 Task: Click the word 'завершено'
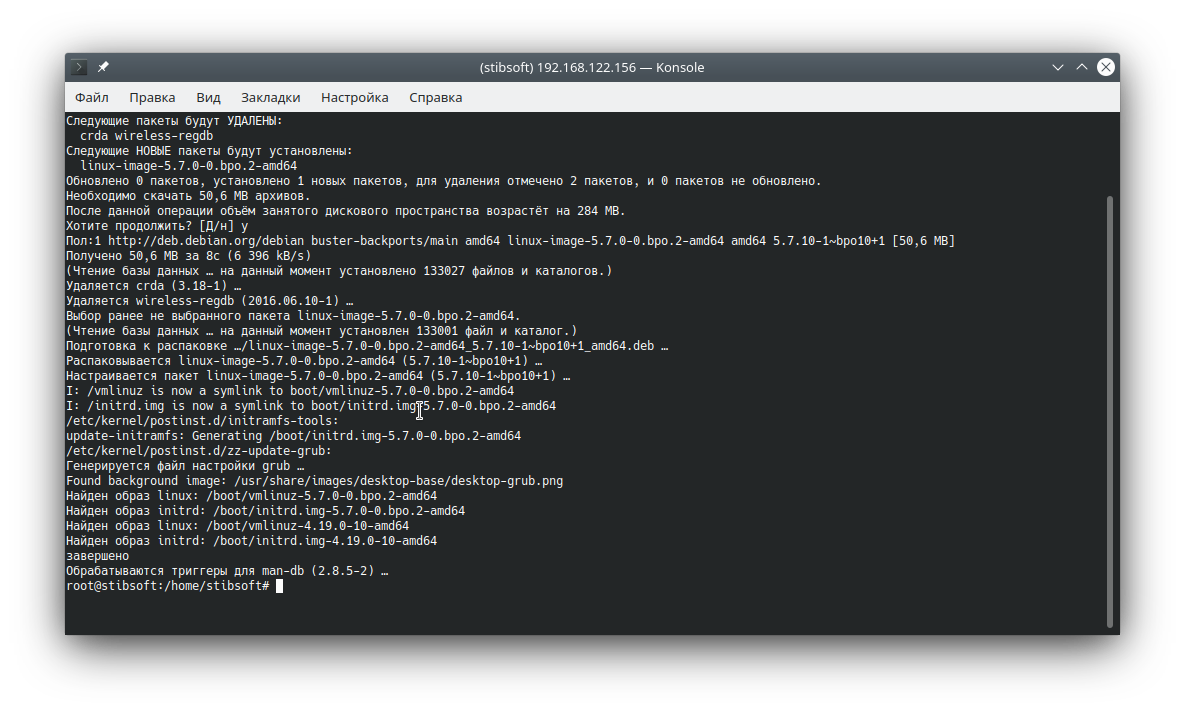pyautogui.click(x=97, y=556)
